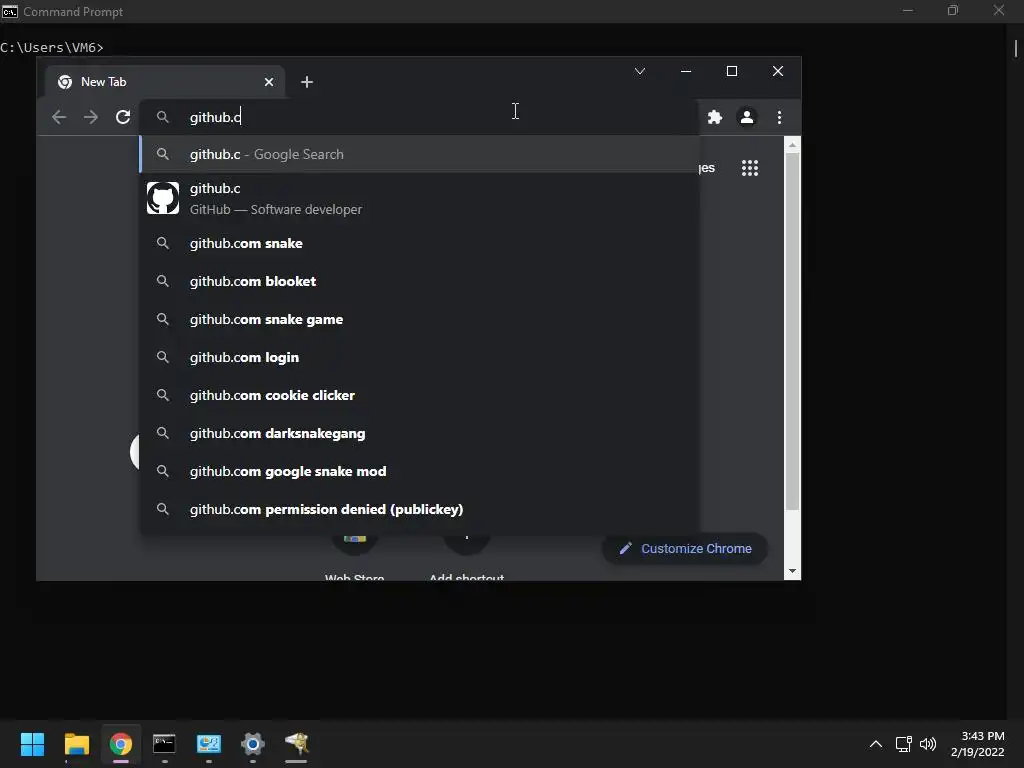Image resolution: width=1024 pixels, height=768 pixels.
Task: Open the volume tray icon
Action: coord(927,744)
